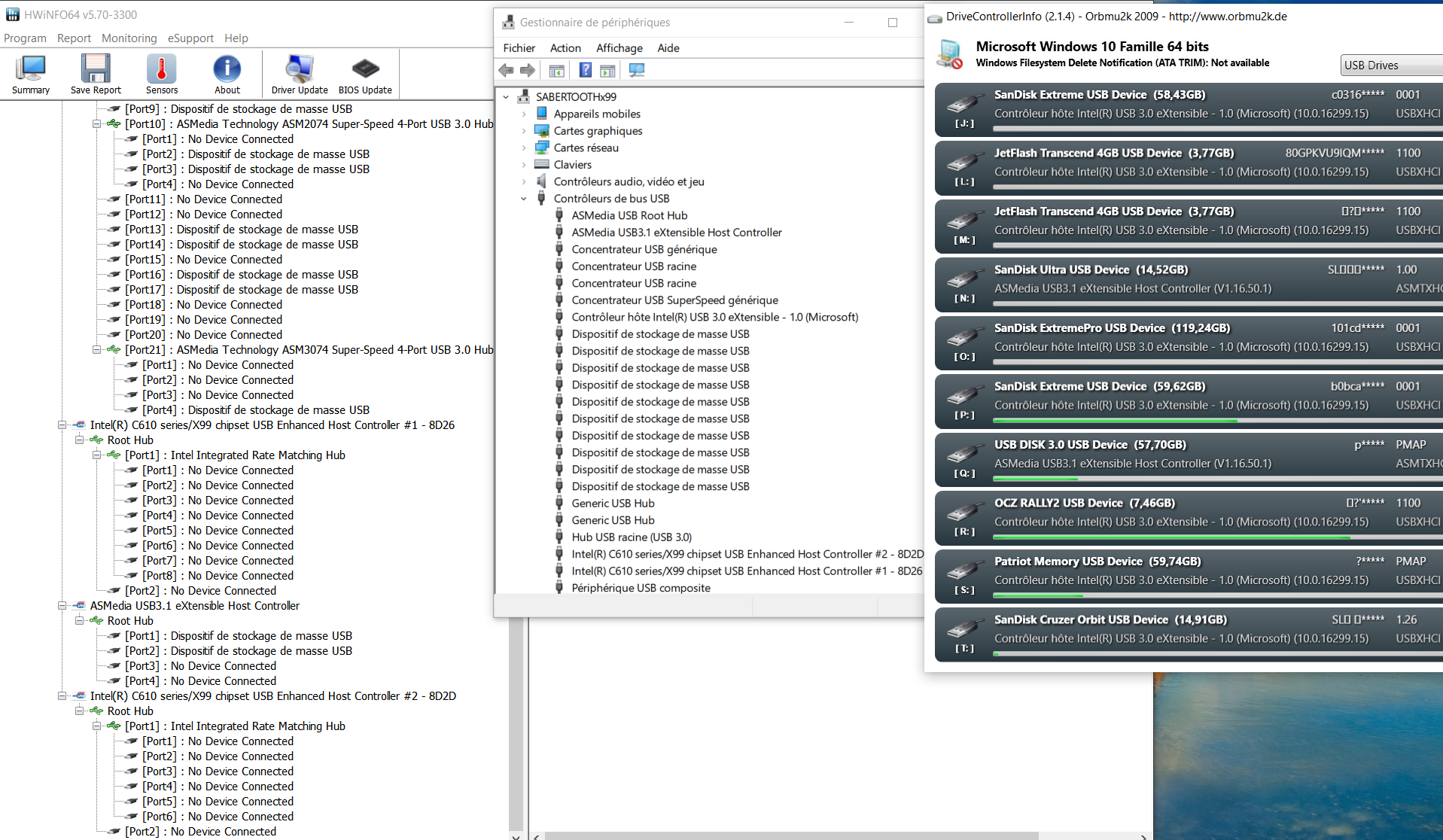
Task: Collapse SABERTOOTHx99 root node
Action: click(x=506, y=97)
